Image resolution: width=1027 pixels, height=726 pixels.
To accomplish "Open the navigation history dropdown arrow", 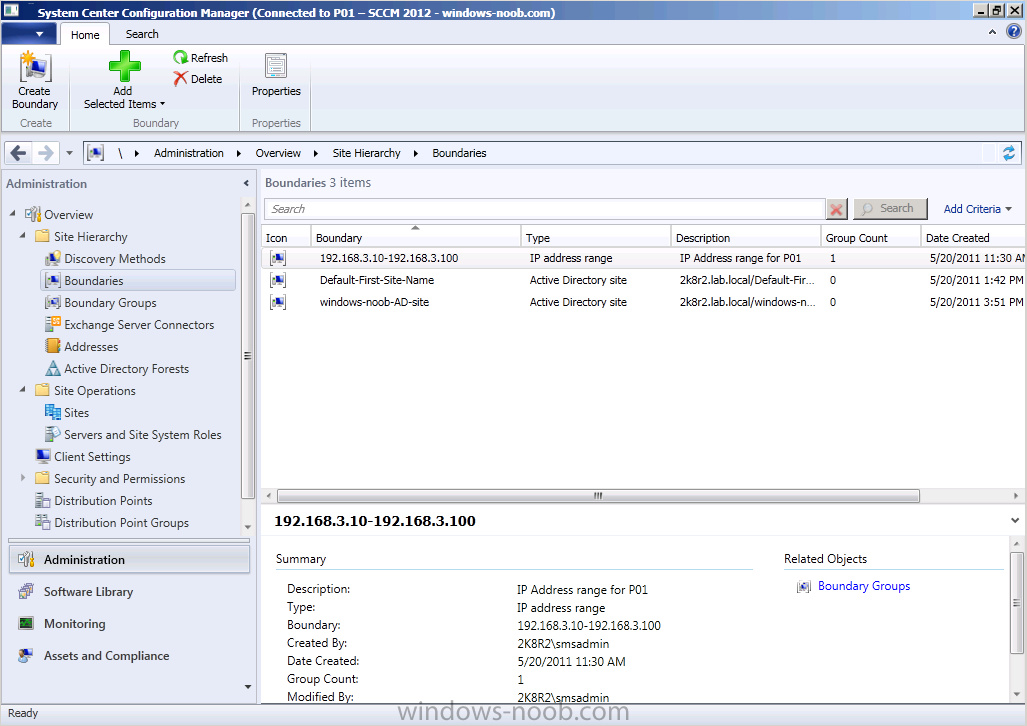I will (69, 153).
